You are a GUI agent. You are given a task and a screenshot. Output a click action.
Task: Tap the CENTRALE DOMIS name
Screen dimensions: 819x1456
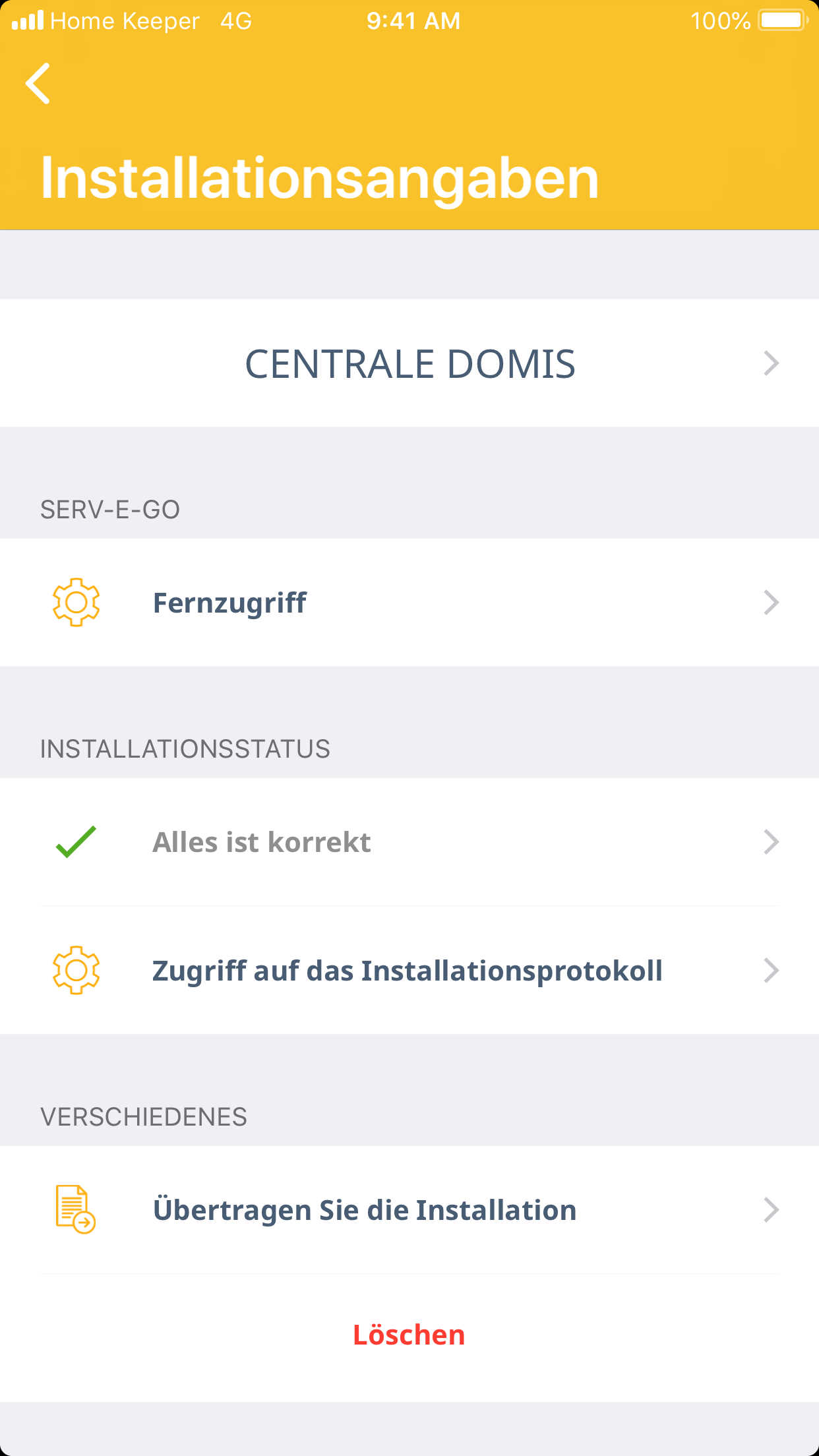409,364
